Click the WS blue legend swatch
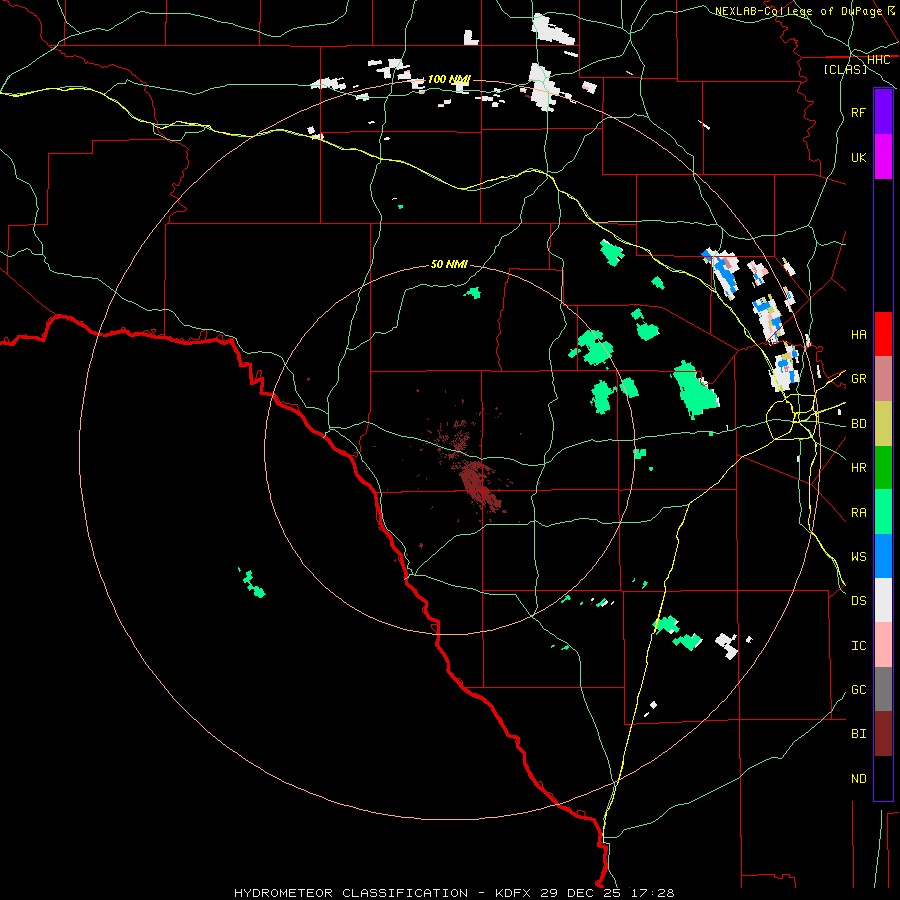Image resolution: width=900 pixels, height=900 pixels. click(x=883, y=556)
